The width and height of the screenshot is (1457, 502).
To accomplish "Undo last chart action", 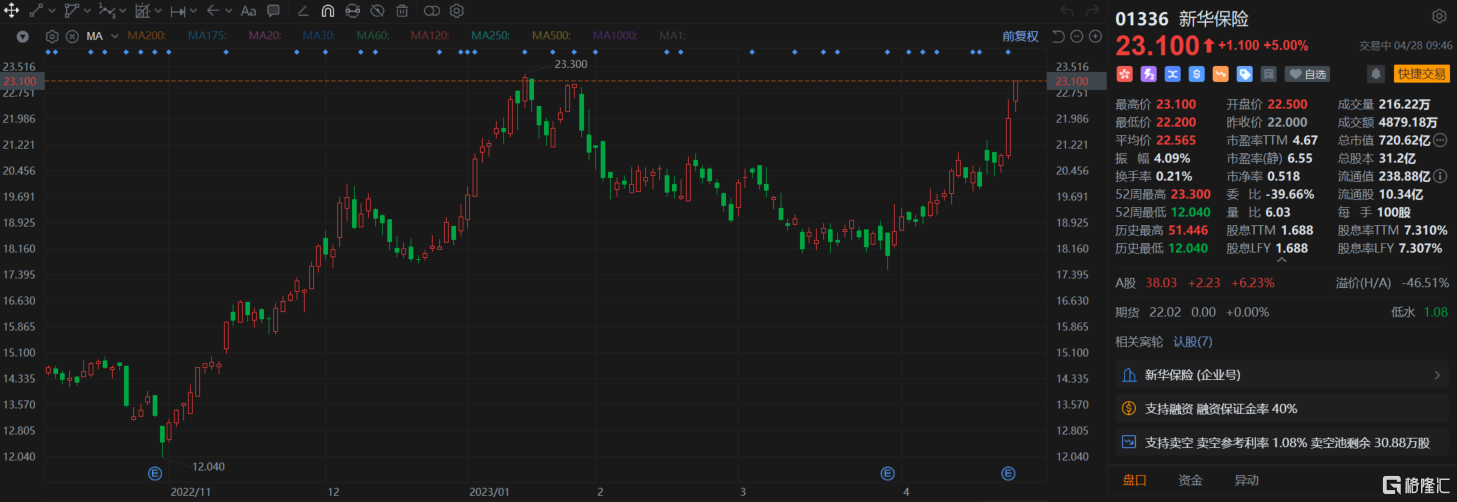I will [1066, 11].
